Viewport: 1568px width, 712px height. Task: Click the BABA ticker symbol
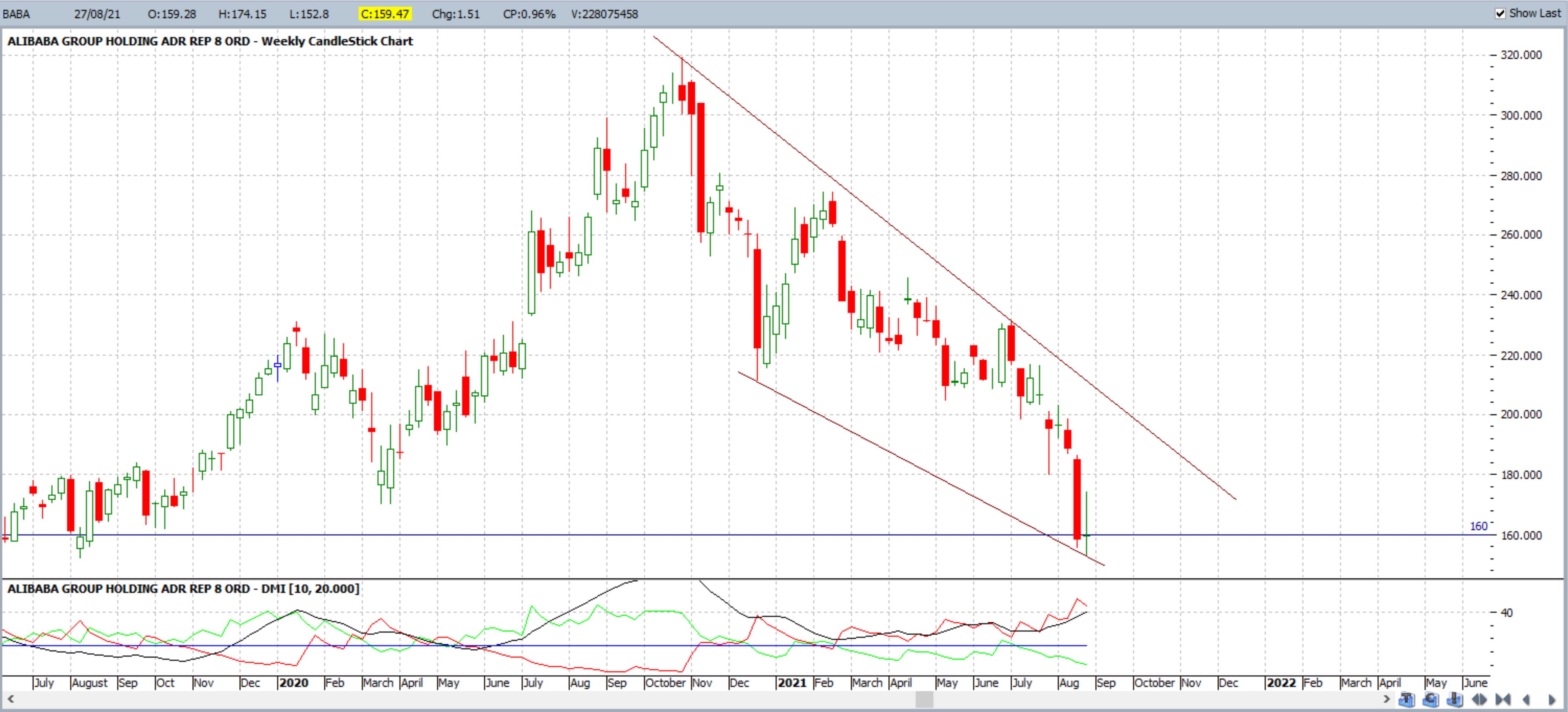[x=16, y=14]
